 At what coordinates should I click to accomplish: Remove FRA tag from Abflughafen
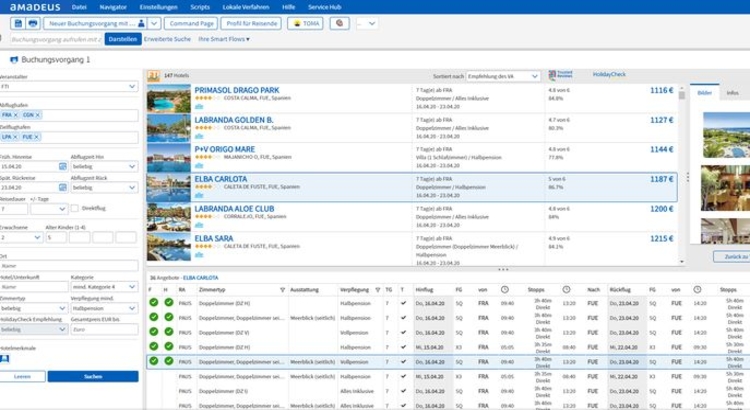[16, 115]
